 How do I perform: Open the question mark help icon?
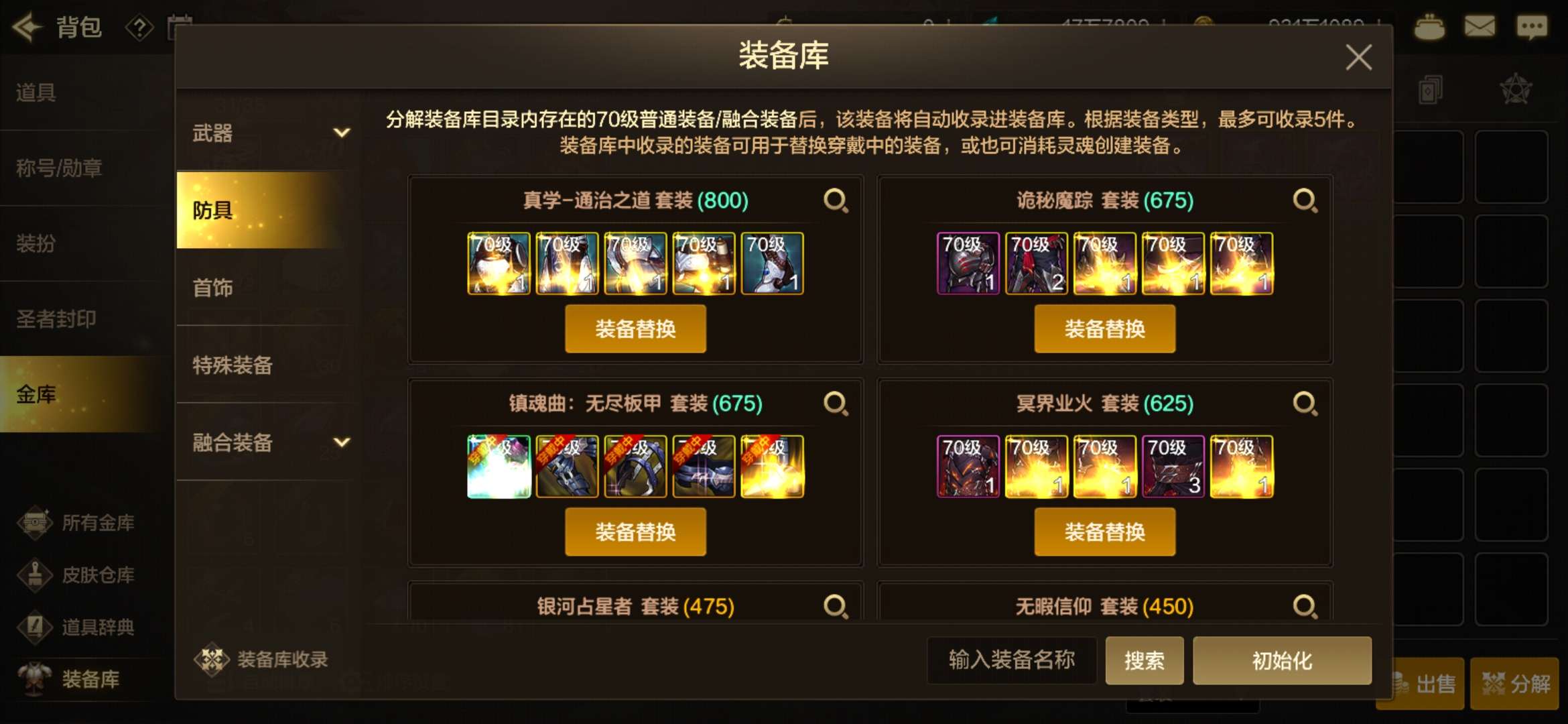139,28
